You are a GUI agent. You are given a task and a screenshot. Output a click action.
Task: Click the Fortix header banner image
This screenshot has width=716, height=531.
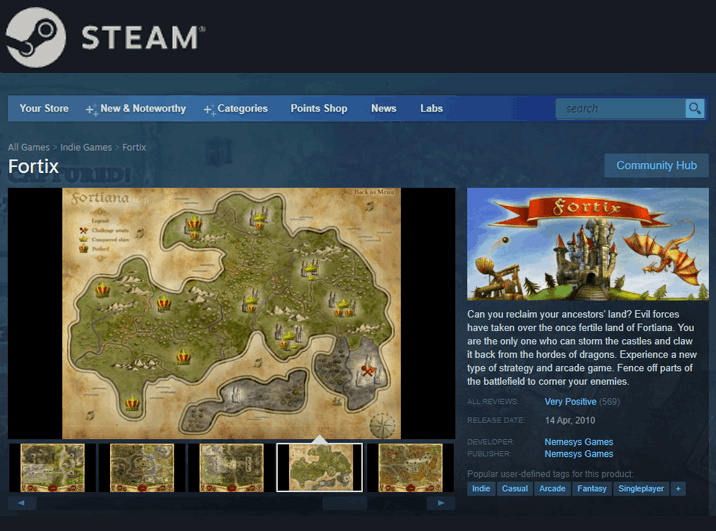tap(587, 244)
